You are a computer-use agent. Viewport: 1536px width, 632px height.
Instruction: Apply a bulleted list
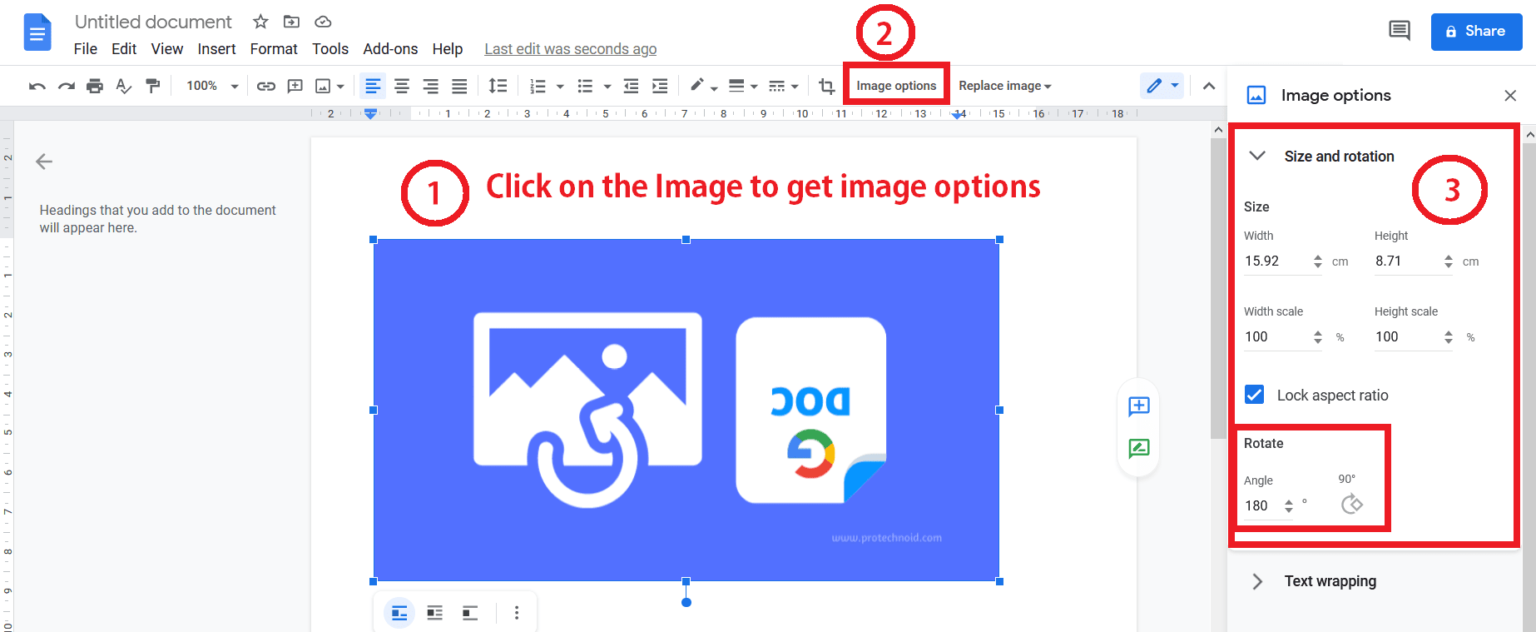(587, 86)
